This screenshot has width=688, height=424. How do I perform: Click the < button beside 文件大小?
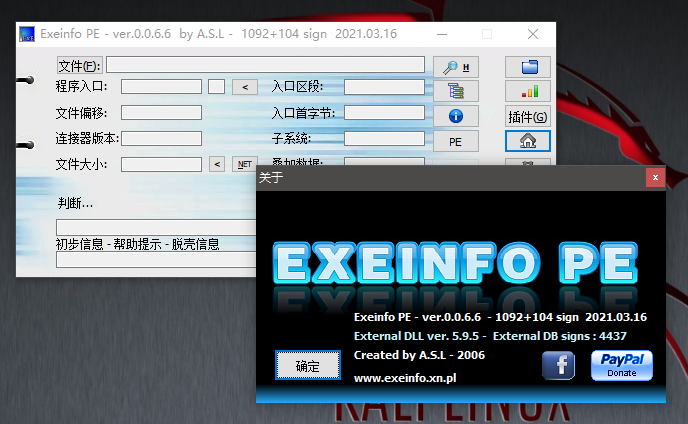217,164
